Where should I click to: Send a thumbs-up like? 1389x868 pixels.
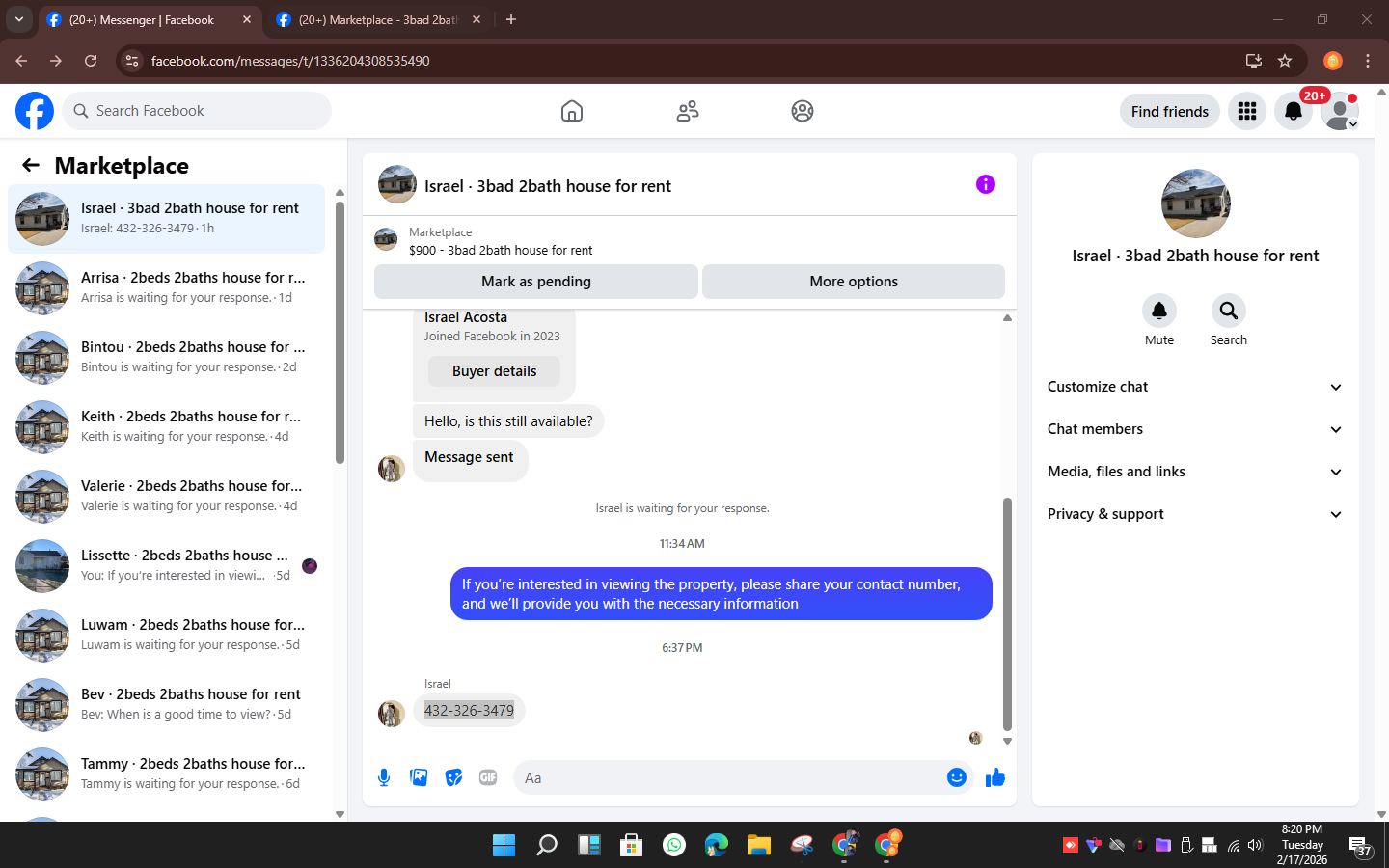pos(995,777)
